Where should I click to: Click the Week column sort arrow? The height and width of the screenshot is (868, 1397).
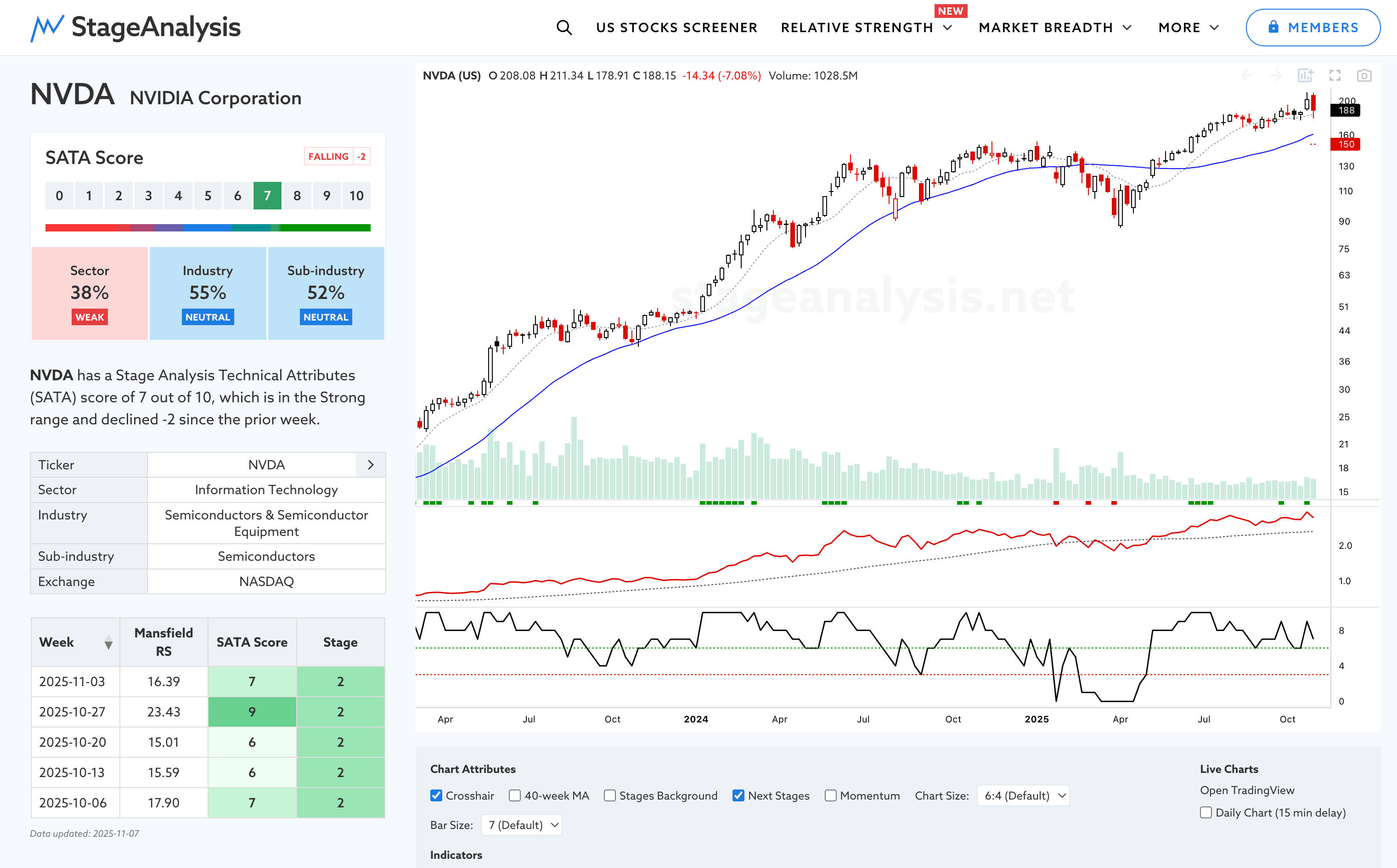point(108,643)
